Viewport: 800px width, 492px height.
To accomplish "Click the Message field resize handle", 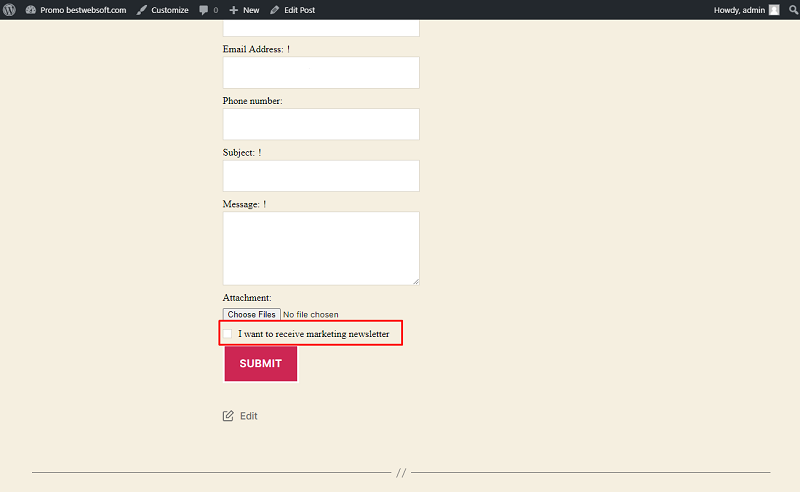I will [416, 282].
